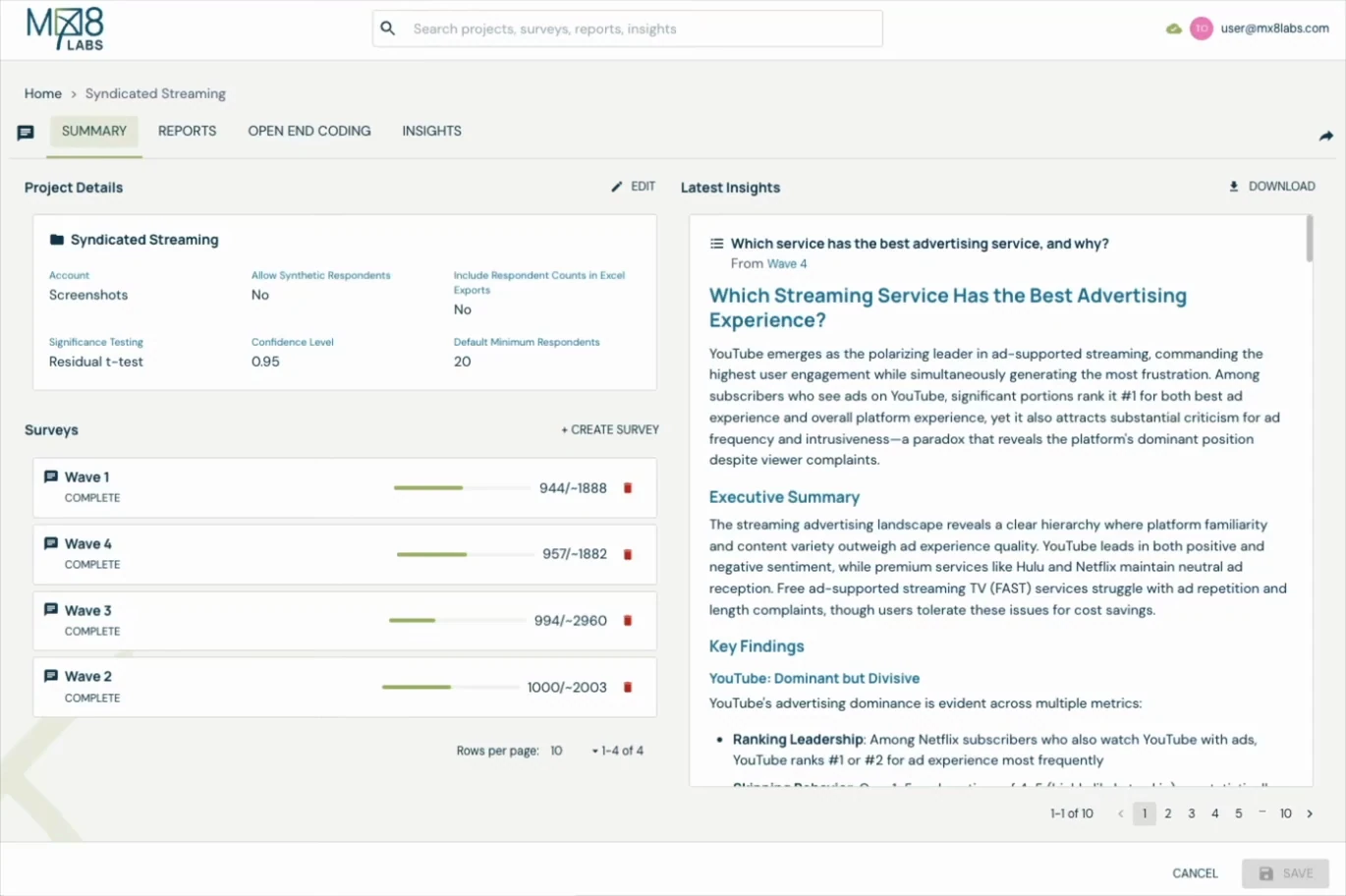
Task: Open the Open End Coding tab
Action: click(309, 132)
